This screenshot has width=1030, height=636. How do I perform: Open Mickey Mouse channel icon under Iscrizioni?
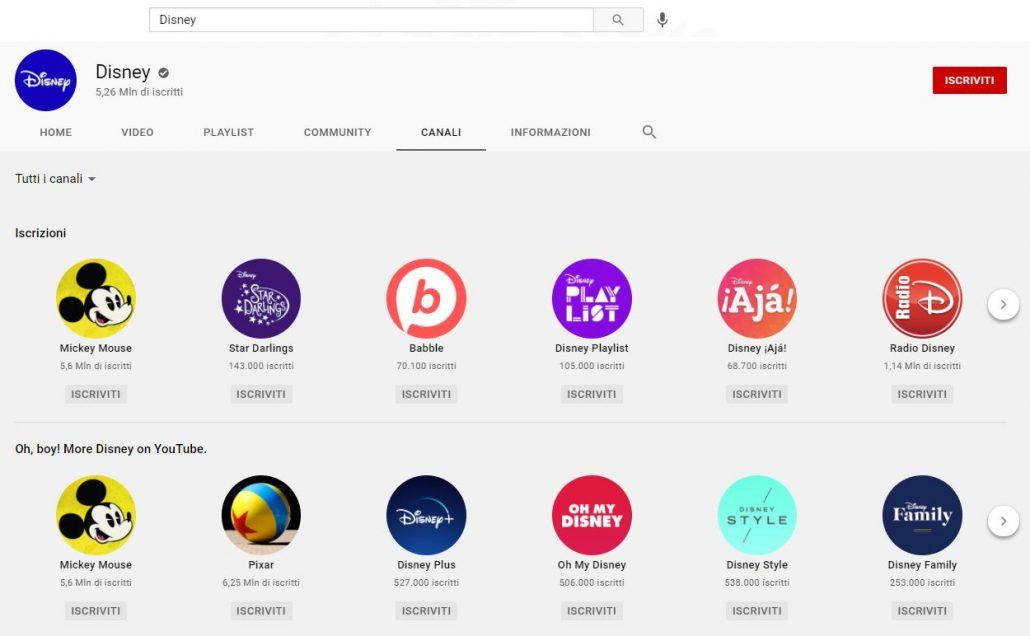(x=96, y=298)
